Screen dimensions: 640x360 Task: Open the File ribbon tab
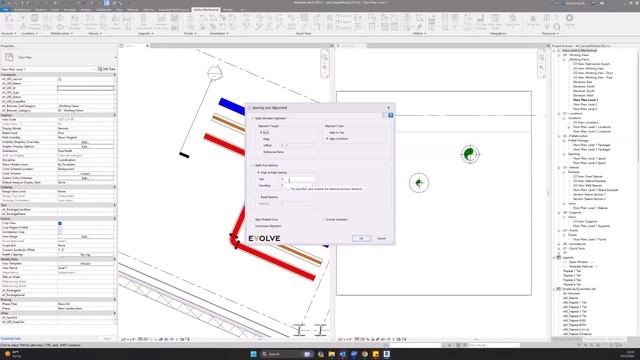pos(6,9)
